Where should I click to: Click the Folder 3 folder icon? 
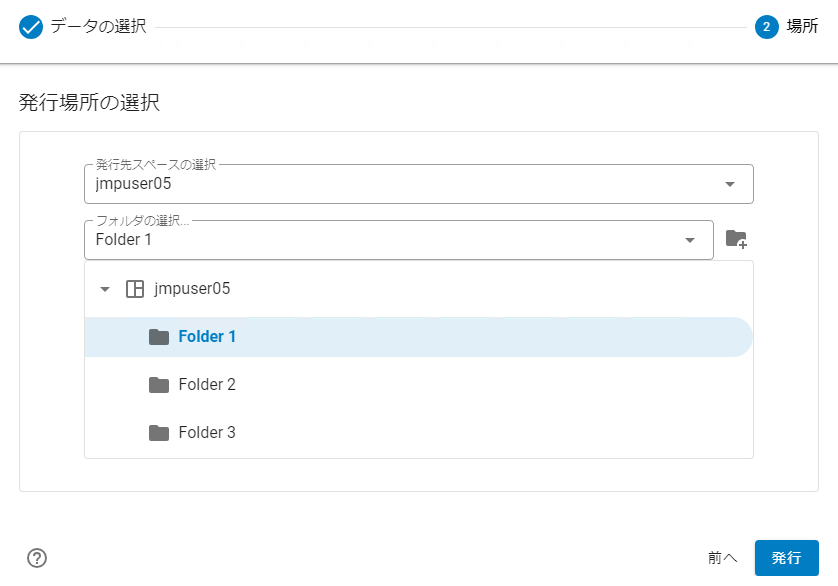coord(159,432)
